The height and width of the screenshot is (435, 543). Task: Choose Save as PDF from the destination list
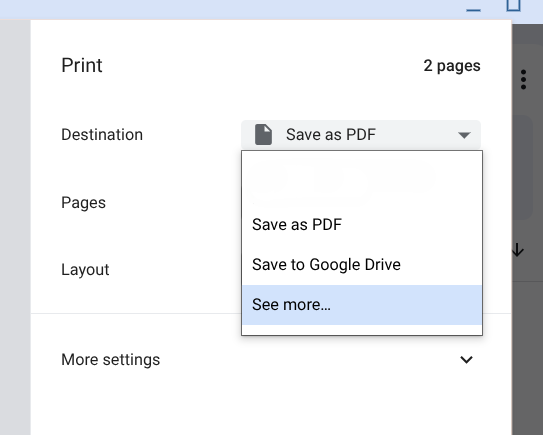362,225
